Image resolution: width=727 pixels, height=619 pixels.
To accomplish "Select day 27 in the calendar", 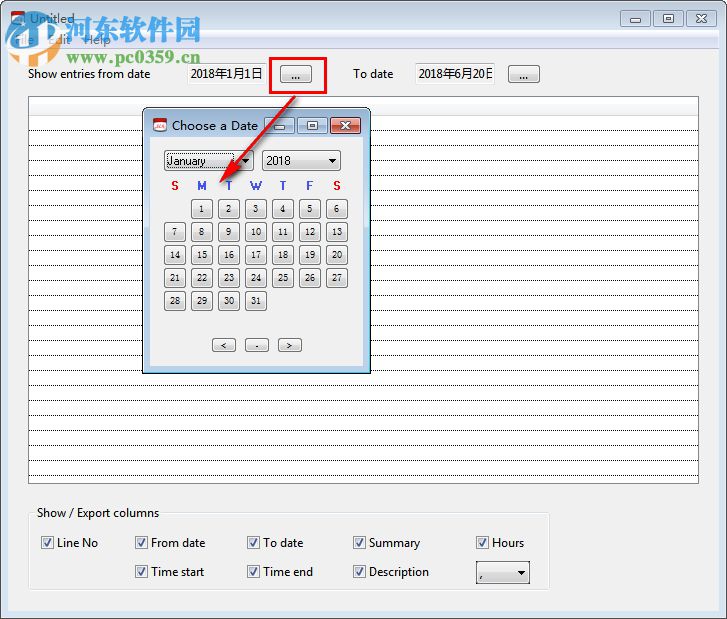I will [x=337, y=278].
